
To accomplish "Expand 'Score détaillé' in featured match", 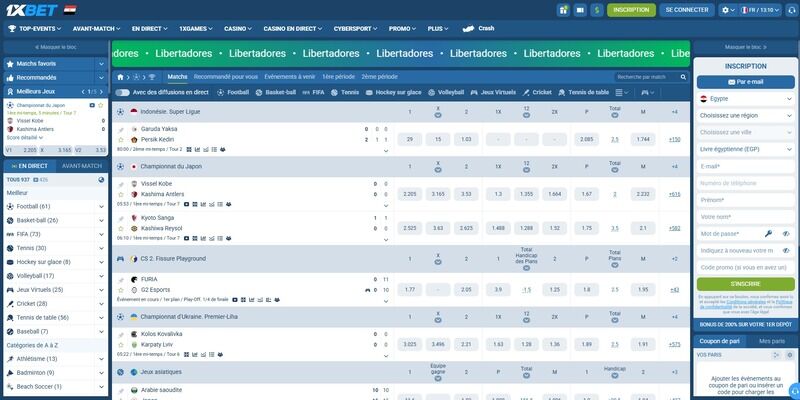I will 25,138.
